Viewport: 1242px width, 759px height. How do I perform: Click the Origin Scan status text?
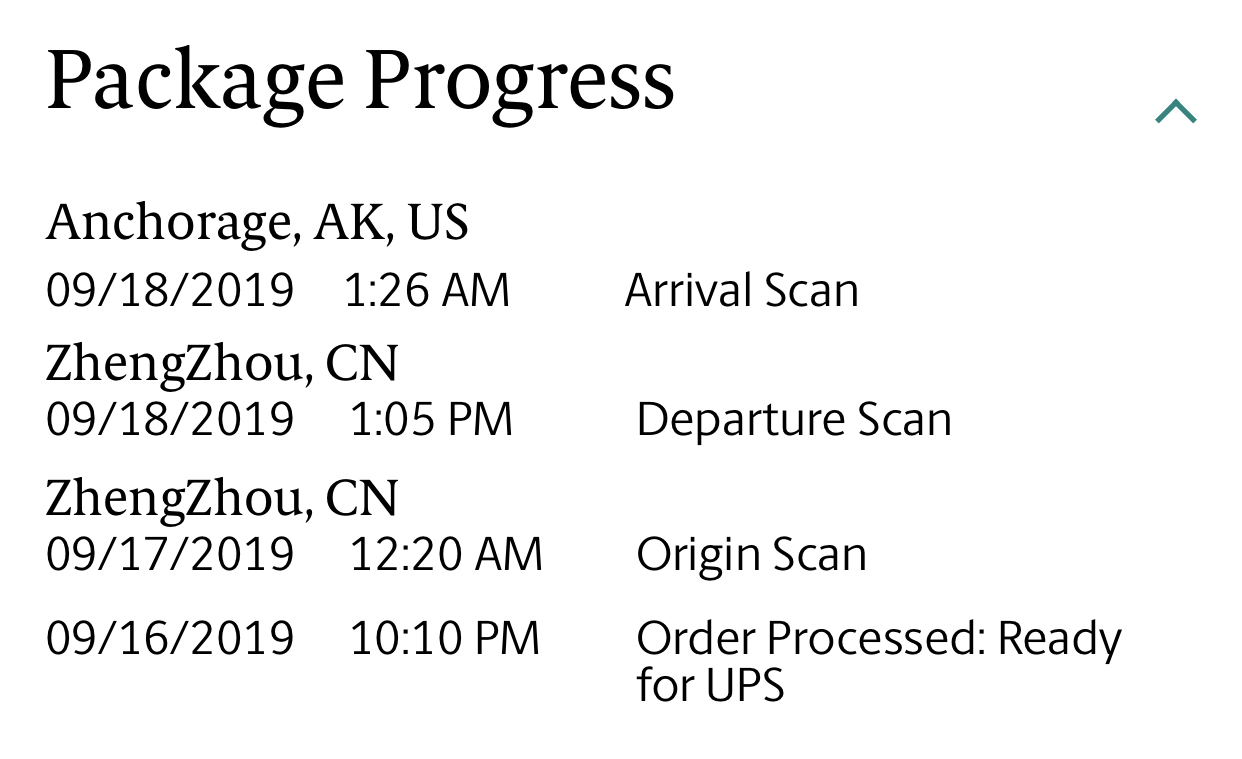pyautogui.click(x=752, y=554)
